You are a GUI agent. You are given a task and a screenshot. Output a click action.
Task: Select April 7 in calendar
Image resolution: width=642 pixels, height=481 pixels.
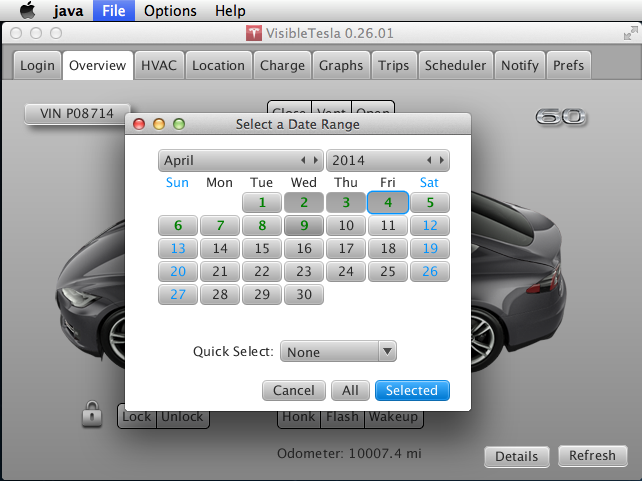(x=220, y=225)
